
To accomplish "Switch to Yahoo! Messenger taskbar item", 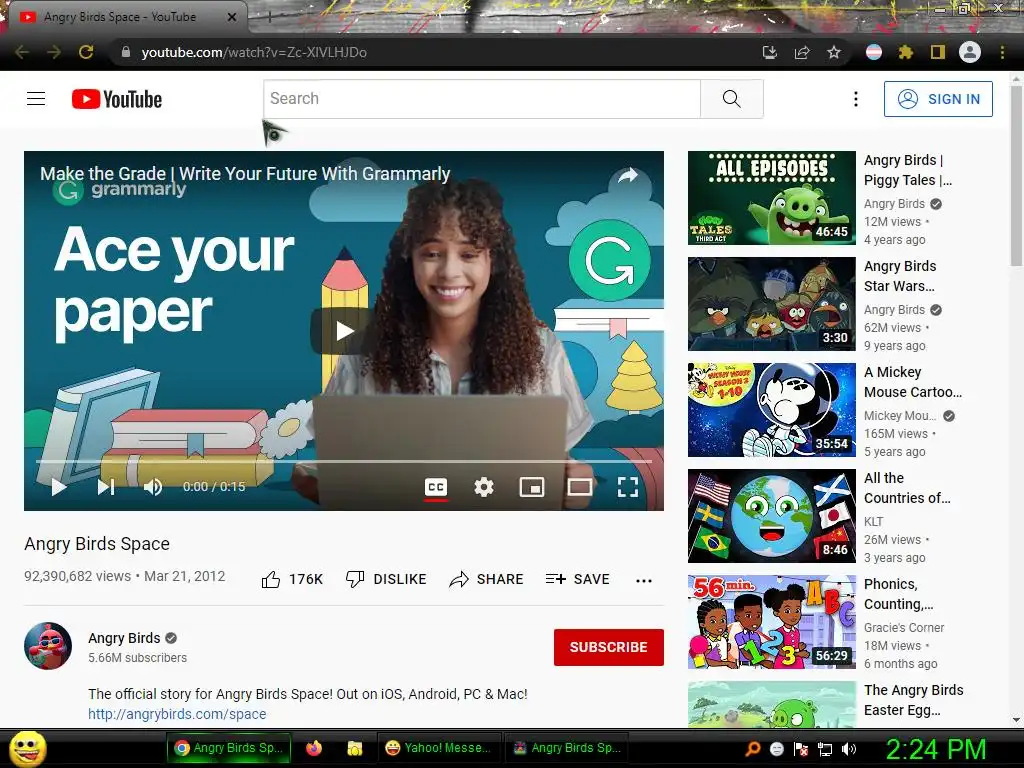I will click(438, 748).
